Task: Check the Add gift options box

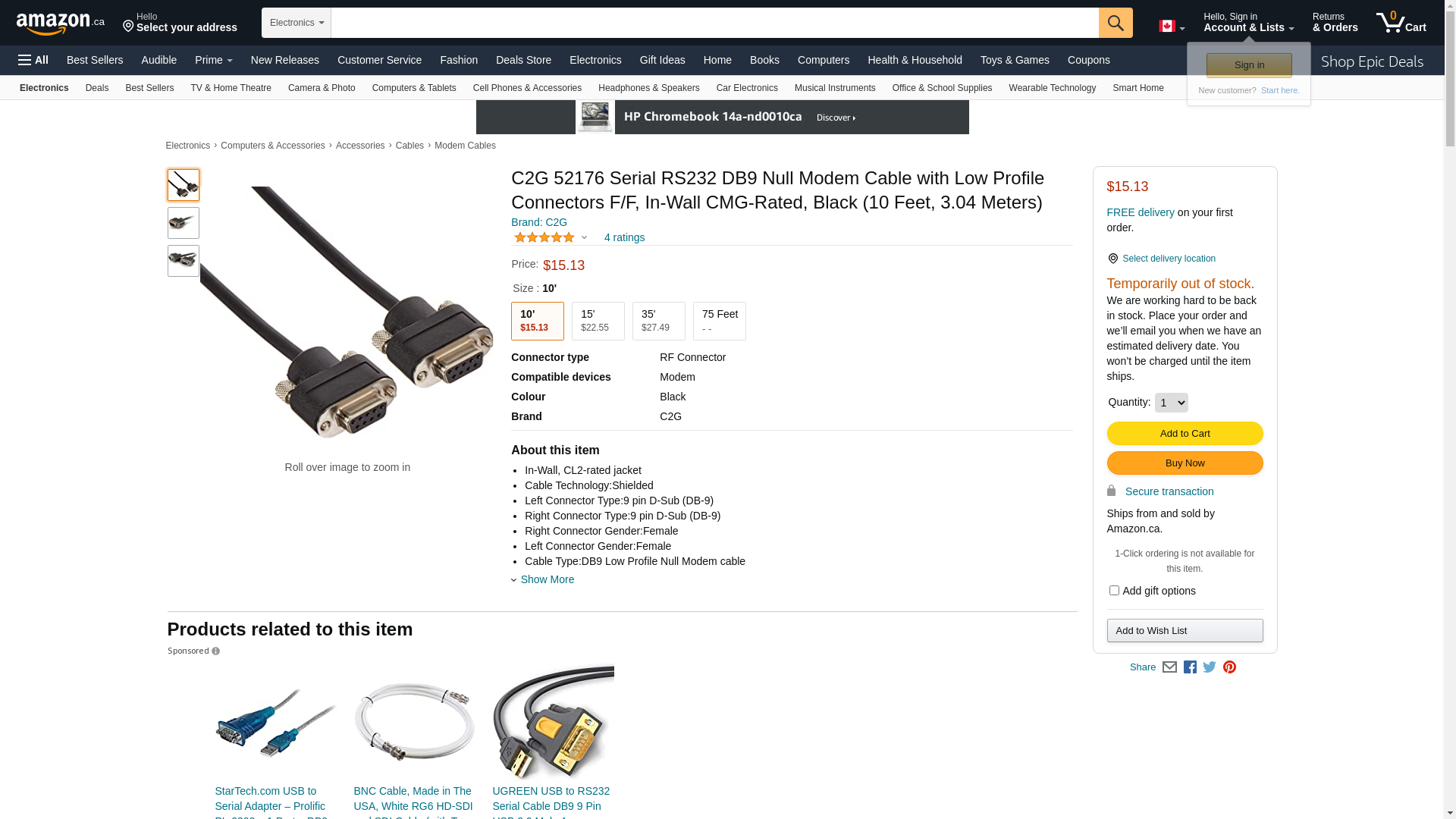Action: [1114, 590]
